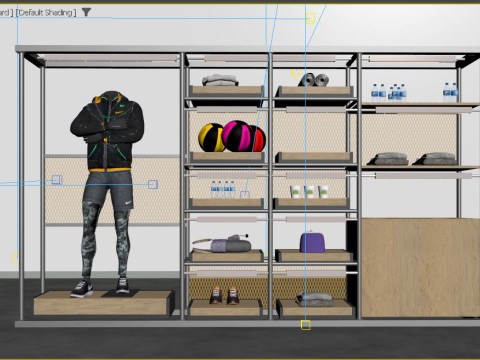Select the folded grey clothes on the bottom-right shelf

click(315, 299)
